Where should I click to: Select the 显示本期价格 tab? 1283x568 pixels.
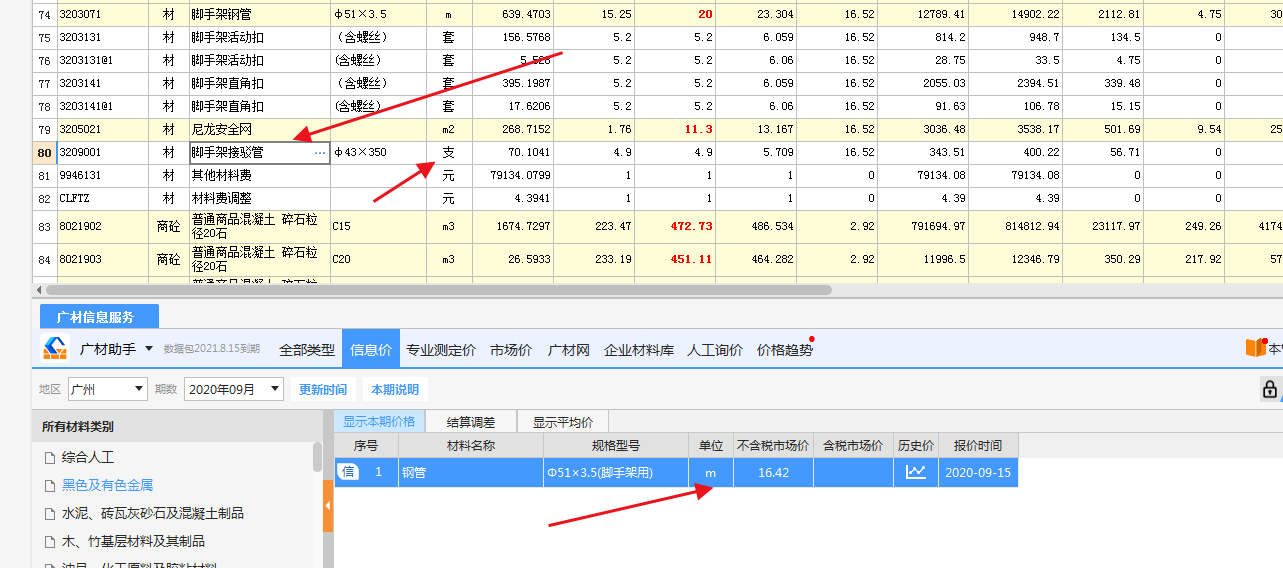(x=379, y=422)
